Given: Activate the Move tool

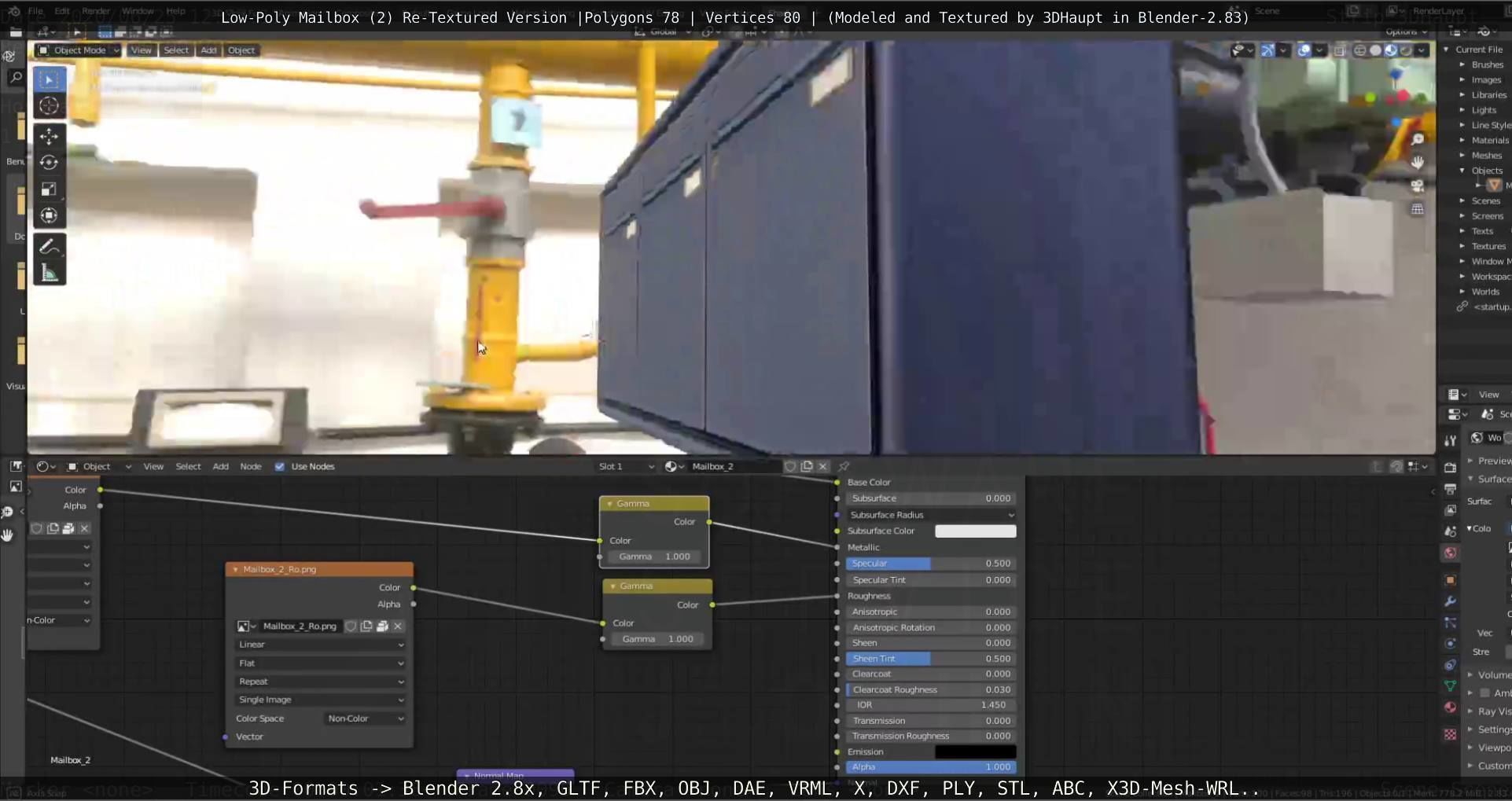Looking at the screenshot, I should [x=49, y=137].
